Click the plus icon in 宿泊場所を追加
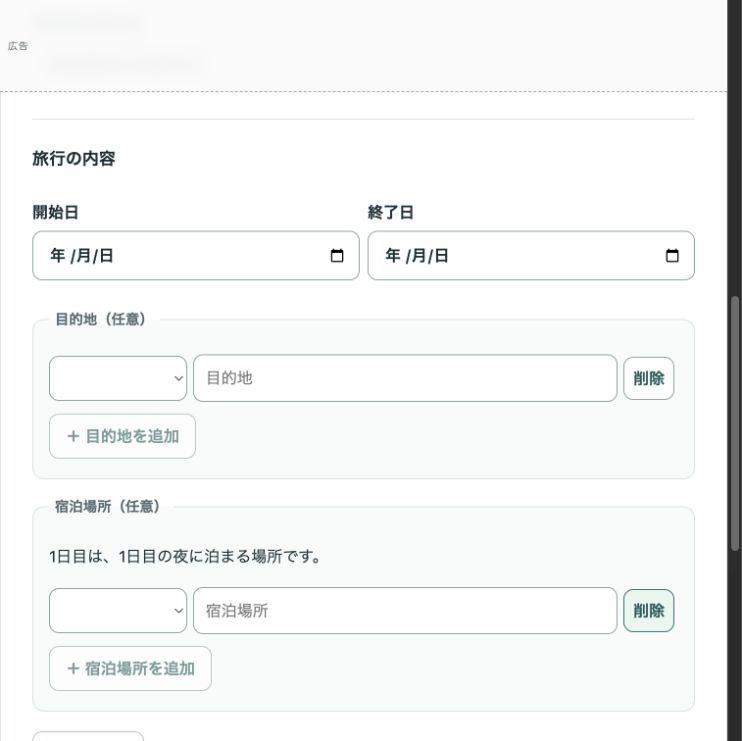 [x=73, y=668]
